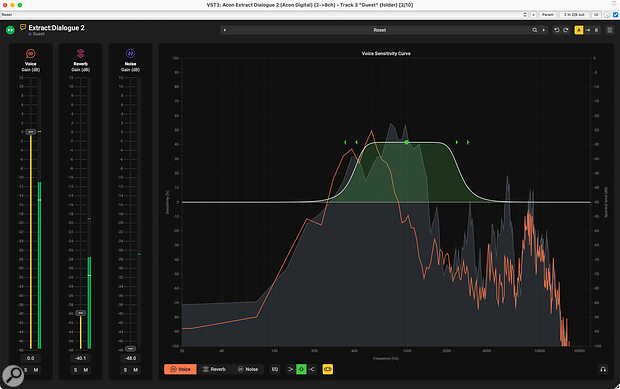
Task: Select the Reverb channel icon
Action: [x=80, y=53]
